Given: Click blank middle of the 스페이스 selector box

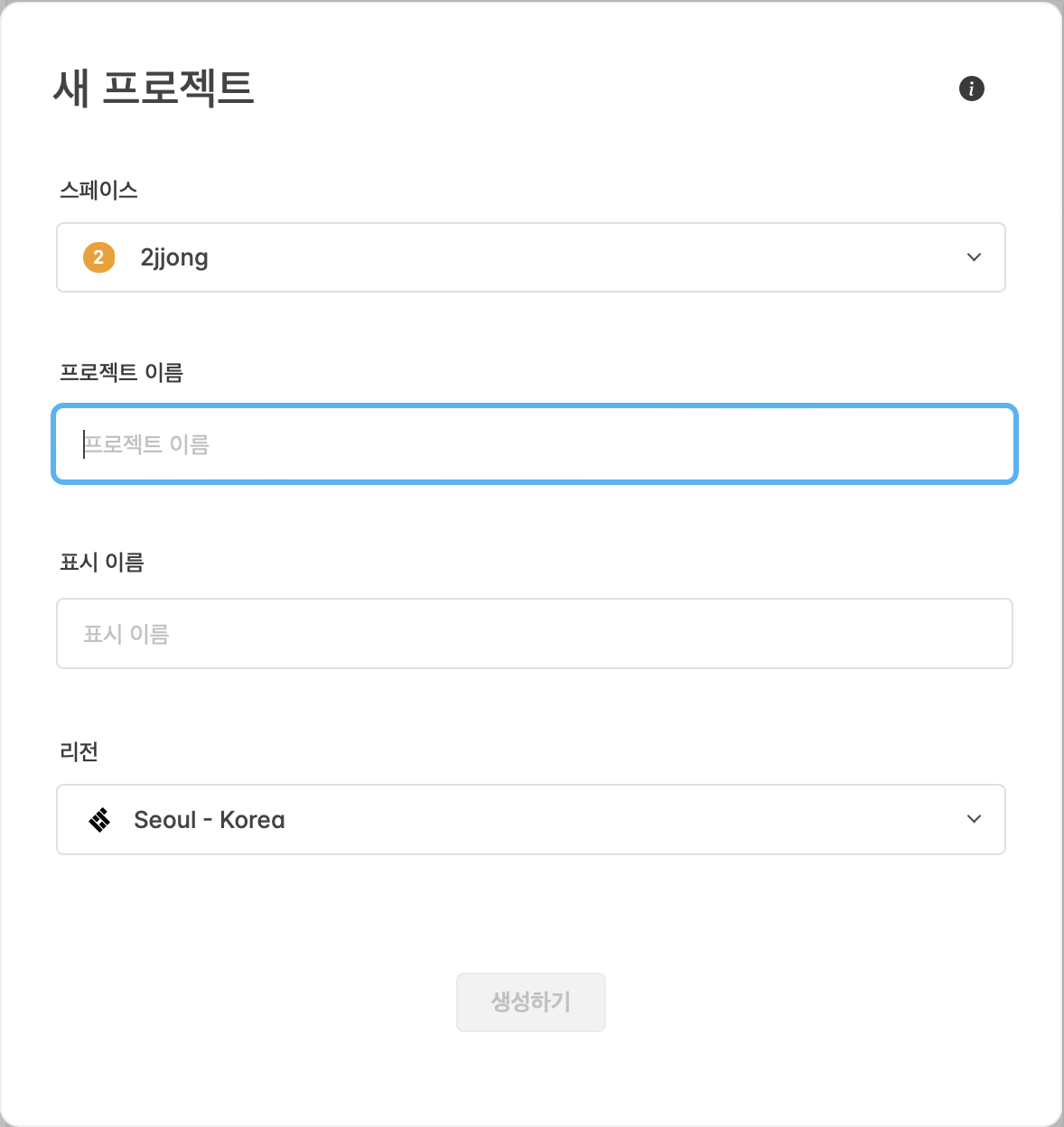Looking at the screenshot, I should 587,257.
